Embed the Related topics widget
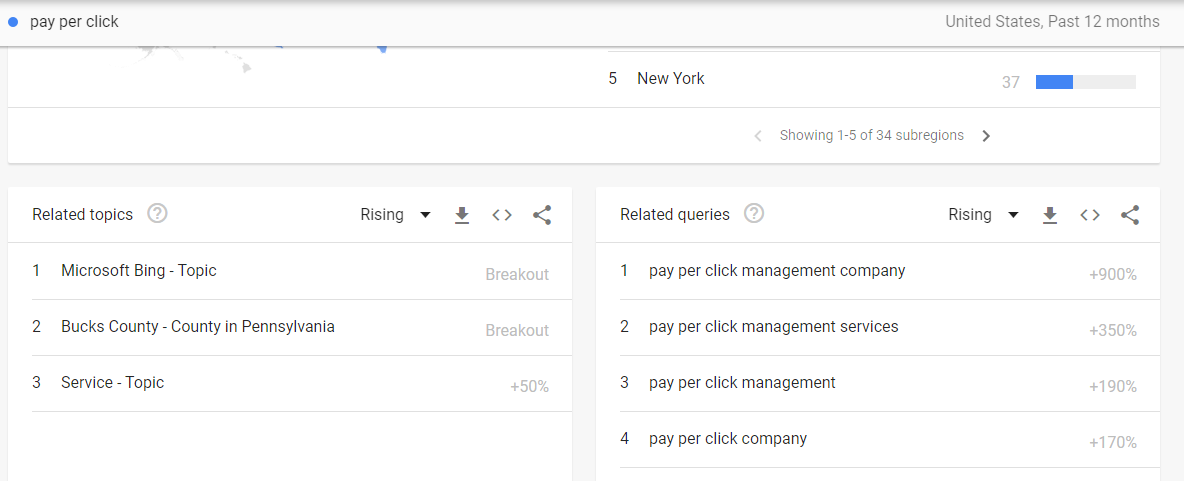1184x481 pixels. (x=502, y=215)
